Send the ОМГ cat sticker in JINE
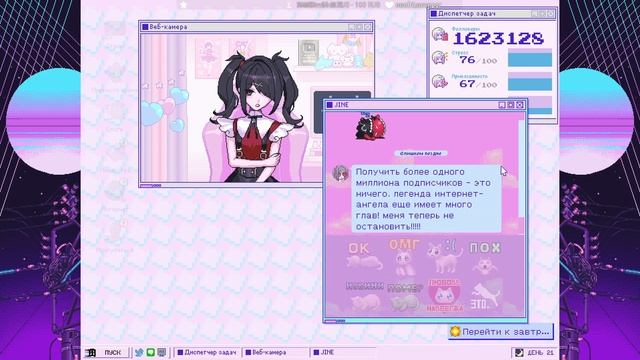Viewport: 640px width, 360px height. click(404, 256)
